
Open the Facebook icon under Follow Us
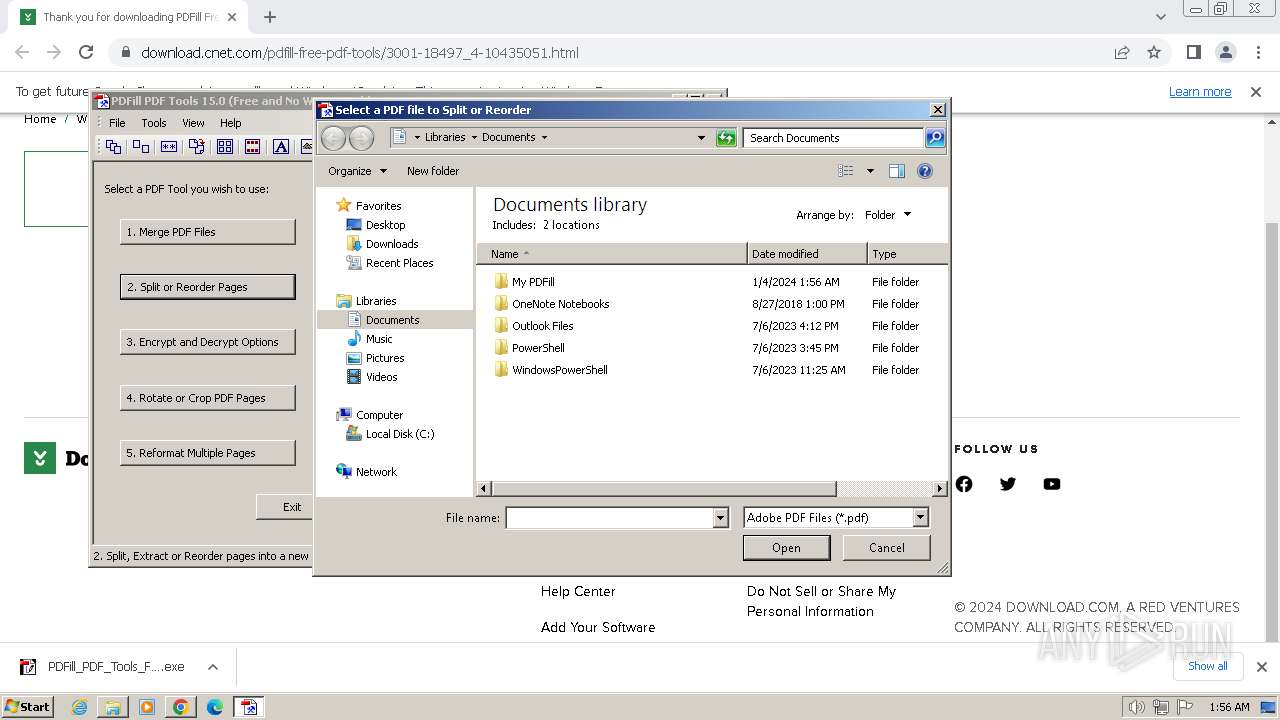(x=964, y=484)
